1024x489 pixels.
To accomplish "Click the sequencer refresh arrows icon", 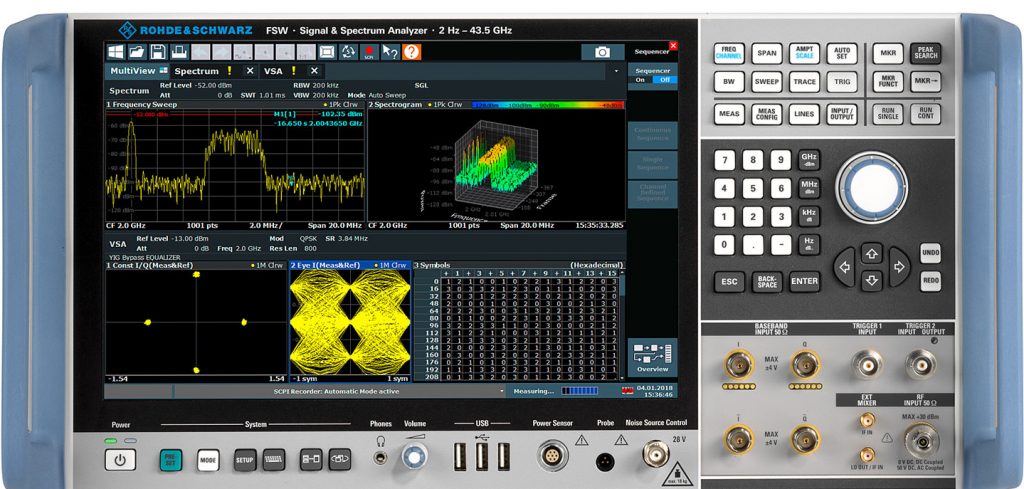I will coord(349,52).
